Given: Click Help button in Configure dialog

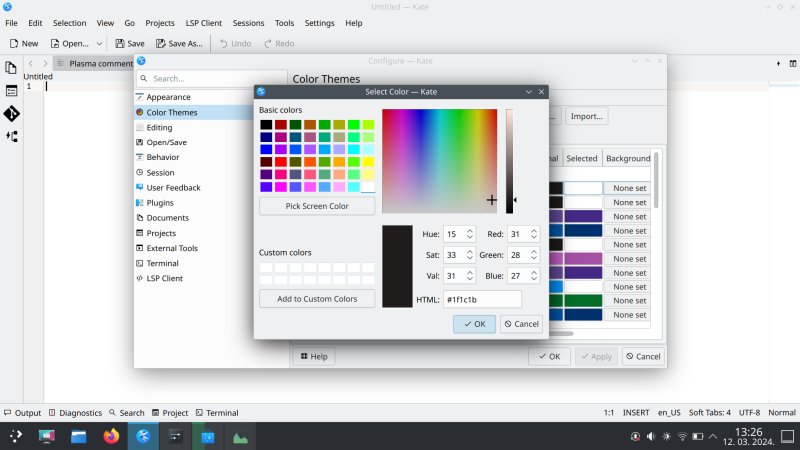Looking at the screenshot, I should click(314, 357).
